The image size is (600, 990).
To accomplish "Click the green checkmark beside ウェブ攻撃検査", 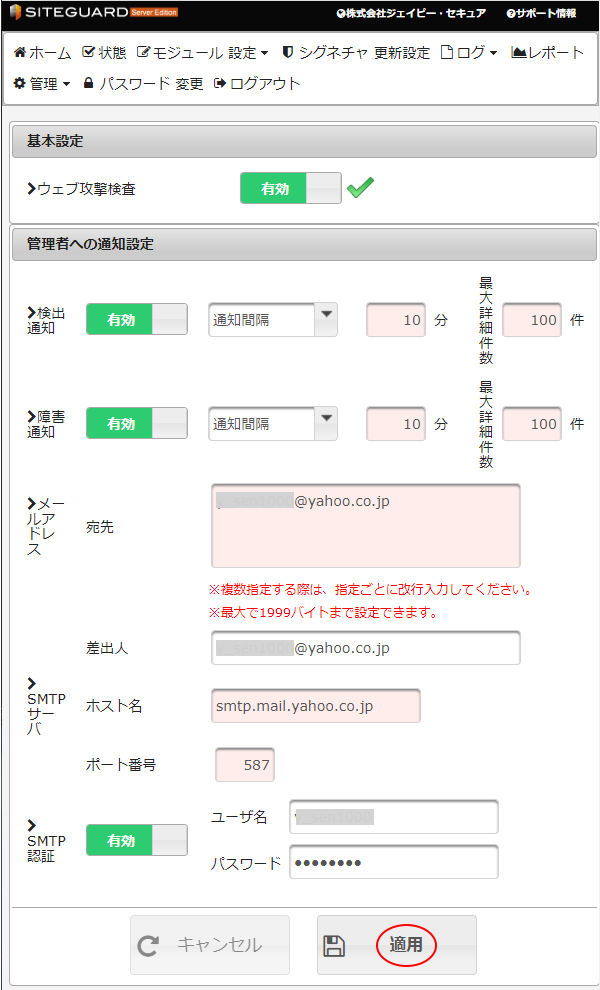I will tap(361, 188).
